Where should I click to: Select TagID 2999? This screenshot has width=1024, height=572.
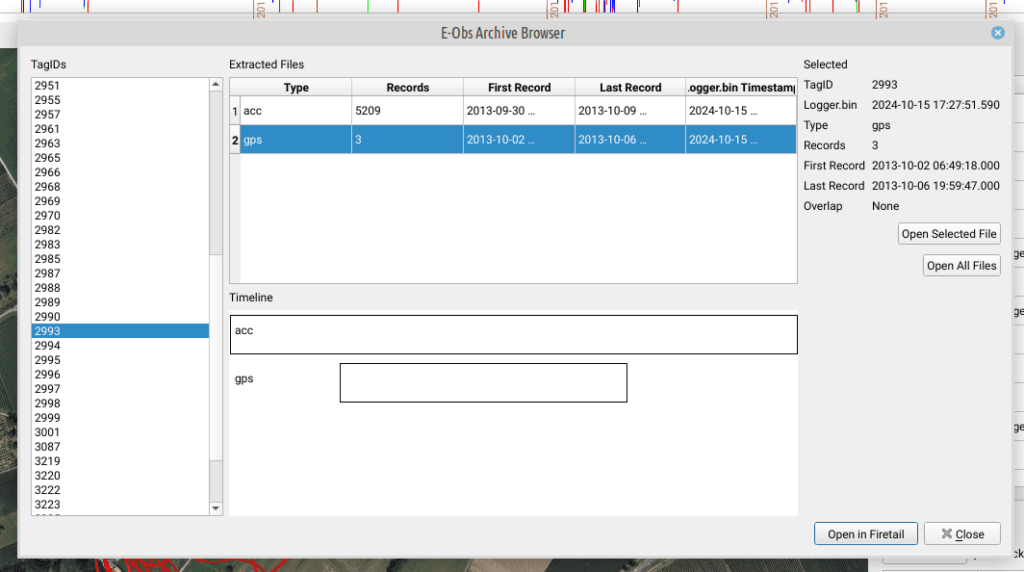pos(120,417)
